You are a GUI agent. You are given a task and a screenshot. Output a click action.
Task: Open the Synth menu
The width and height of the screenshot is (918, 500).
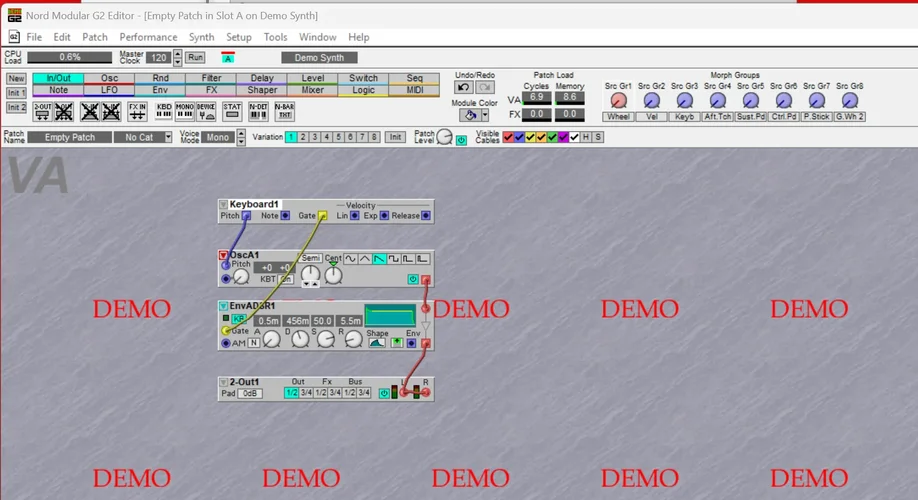[x=201, y=37]
